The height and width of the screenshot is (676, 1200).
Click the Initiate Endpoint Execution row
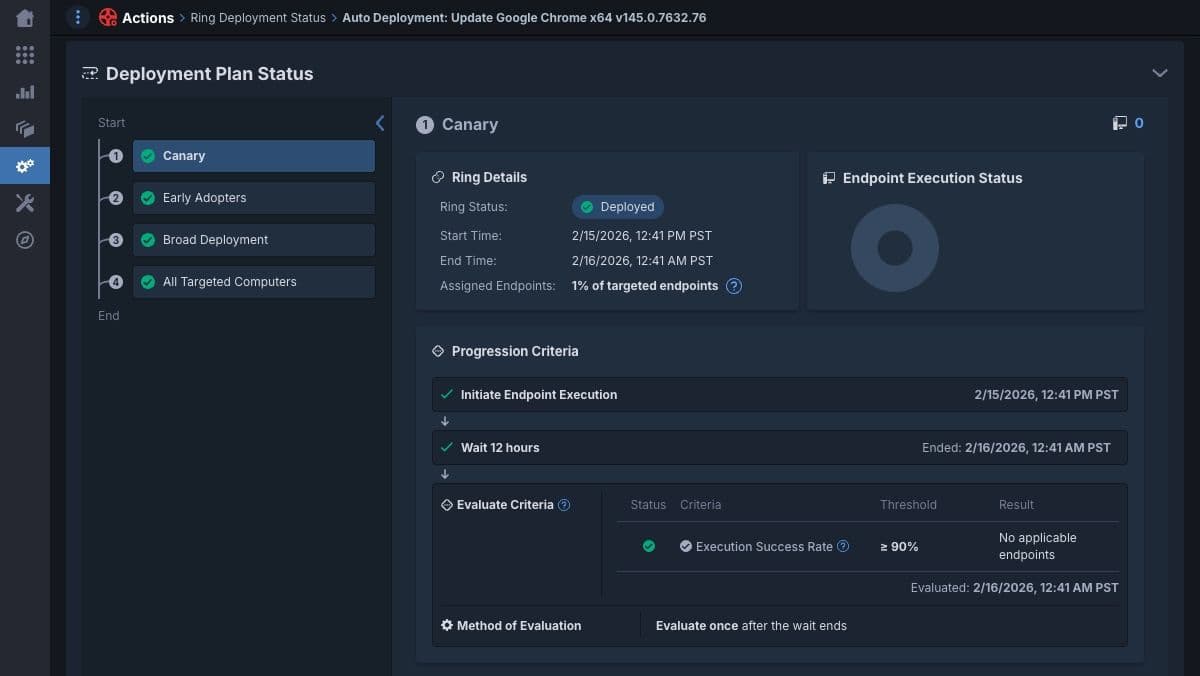[780, 394]
